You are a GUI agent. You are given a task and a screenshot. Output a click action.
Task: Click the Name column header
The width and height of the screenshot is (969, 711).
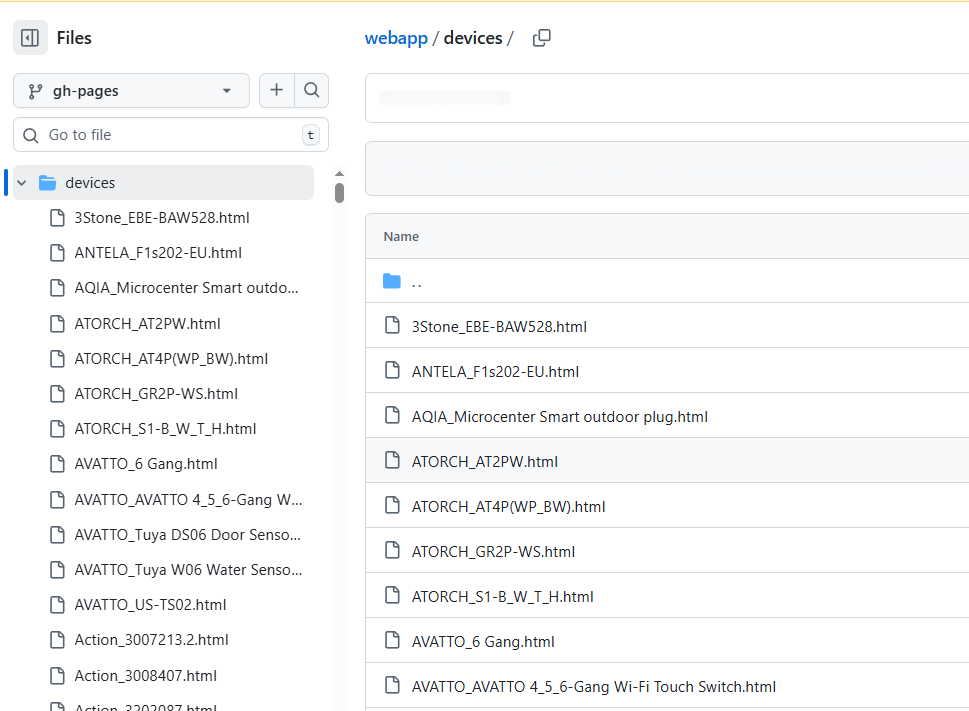point(401,237)
